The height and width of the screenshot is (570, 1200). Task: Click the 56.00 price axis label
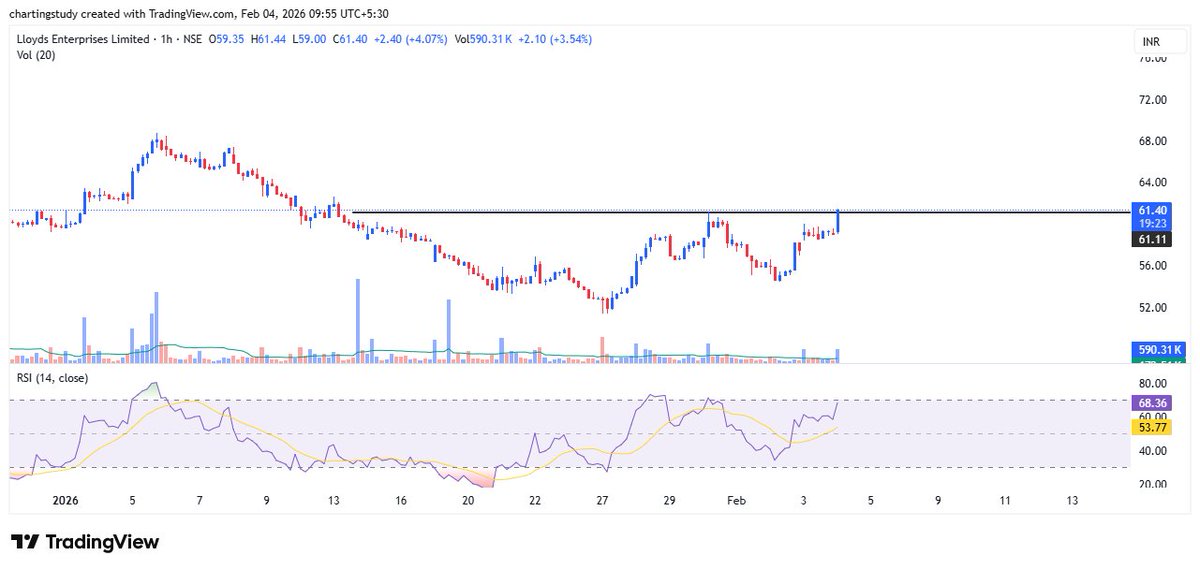click(x=1153, y=266)
